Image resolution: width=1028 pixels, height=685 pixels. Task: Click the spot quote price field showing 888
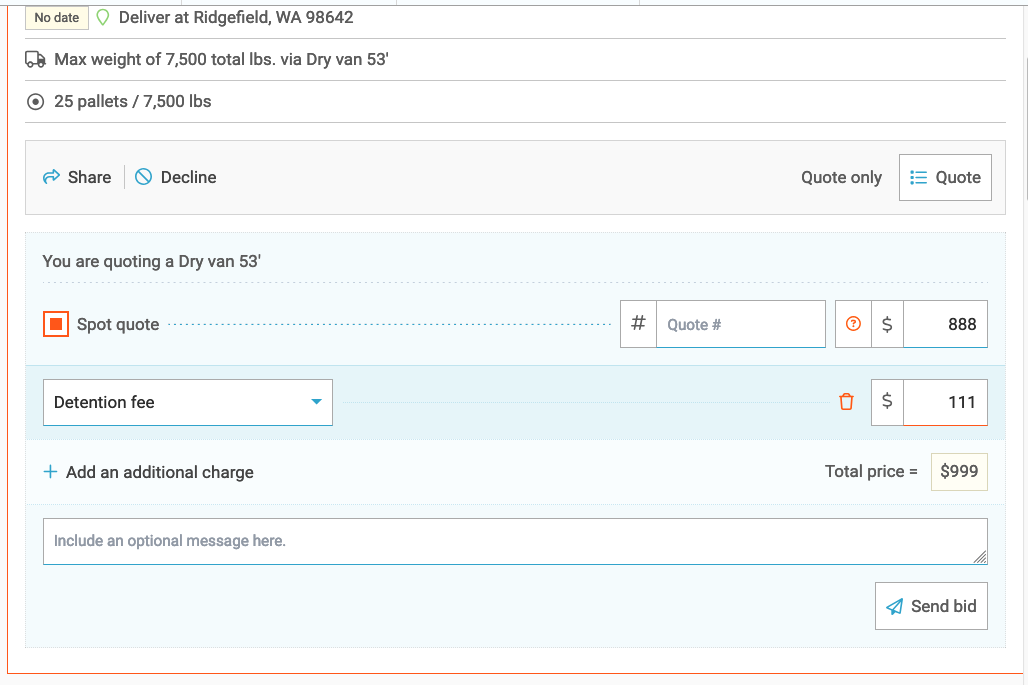pos(944,324)
